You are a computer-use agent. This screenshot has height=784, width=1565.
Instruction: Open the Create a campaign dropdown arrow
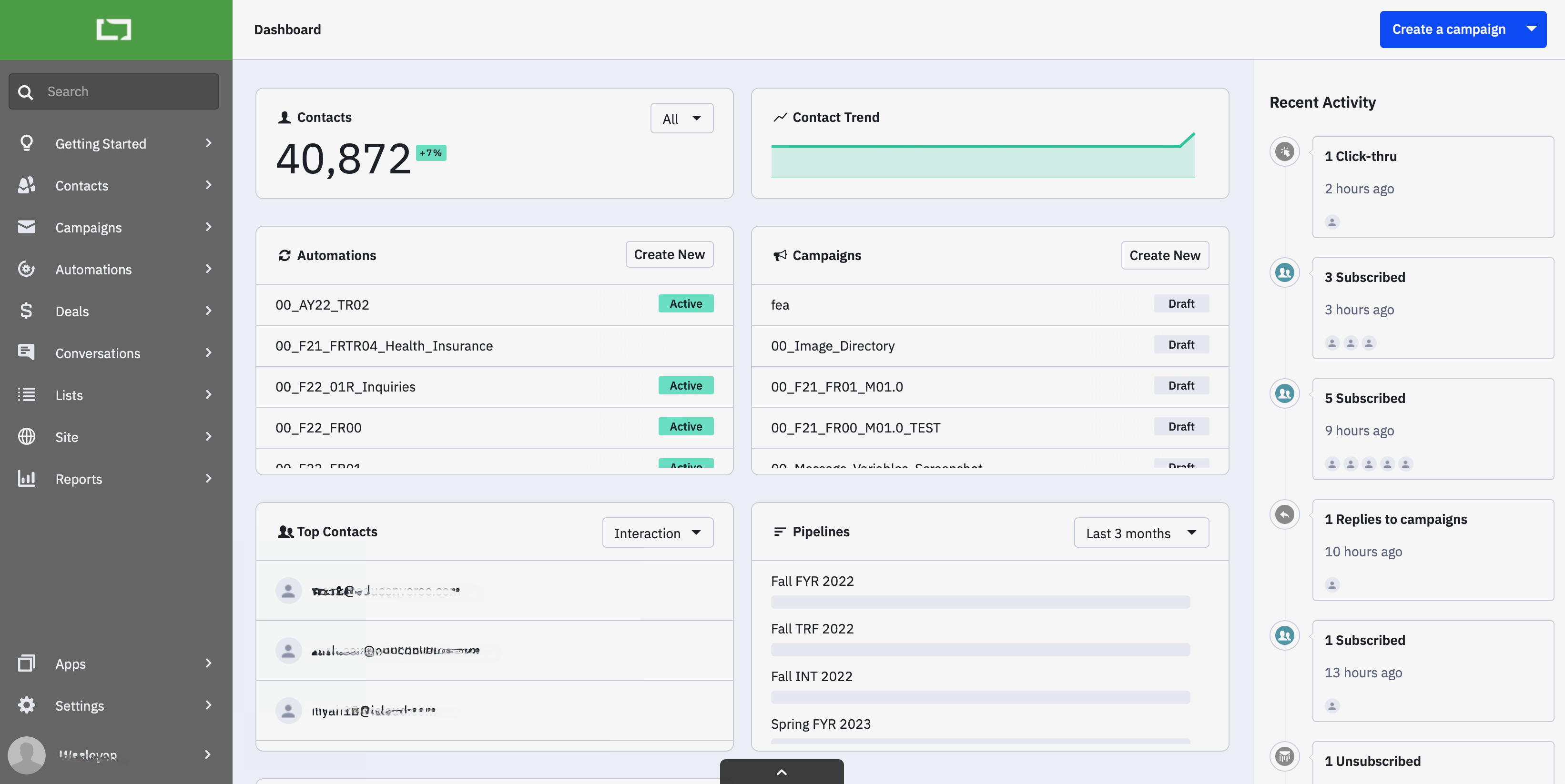1531,29
